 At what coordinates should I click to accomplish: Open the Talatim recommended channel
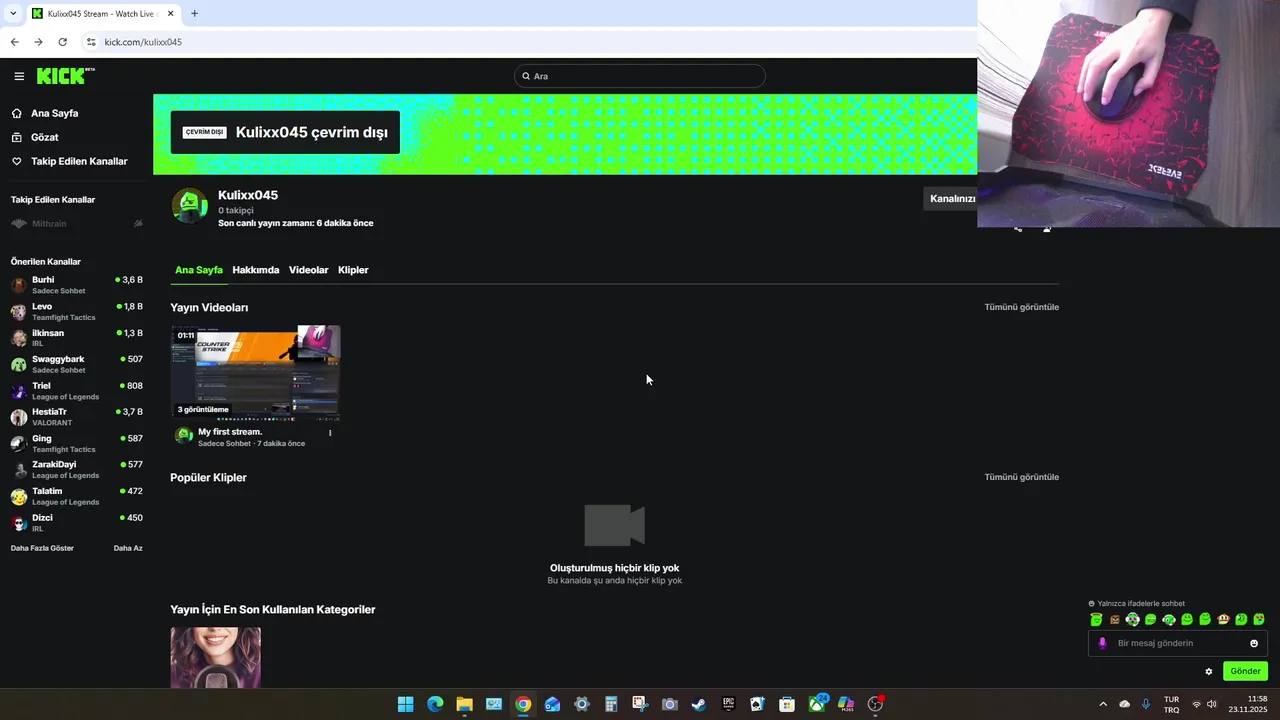76,496
